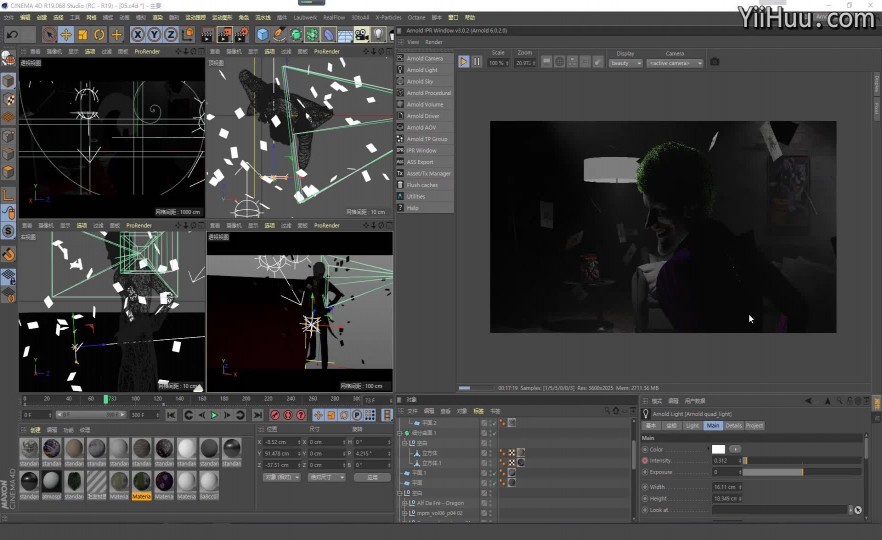Click the Width value field
This screenshot has width=882, height=540.
click(x=727, y=487)
